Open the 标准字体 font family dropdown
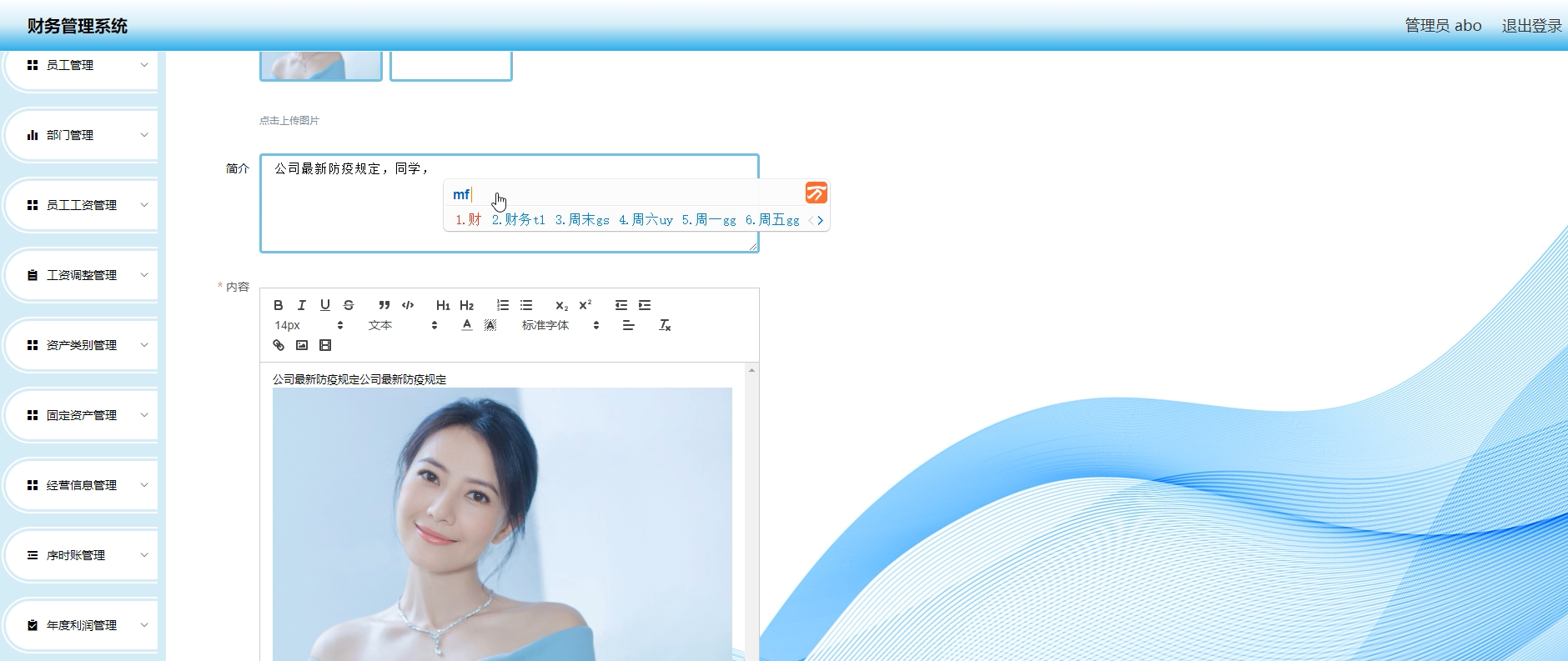Screen dimensions: 1568x661 pos(560,325)
